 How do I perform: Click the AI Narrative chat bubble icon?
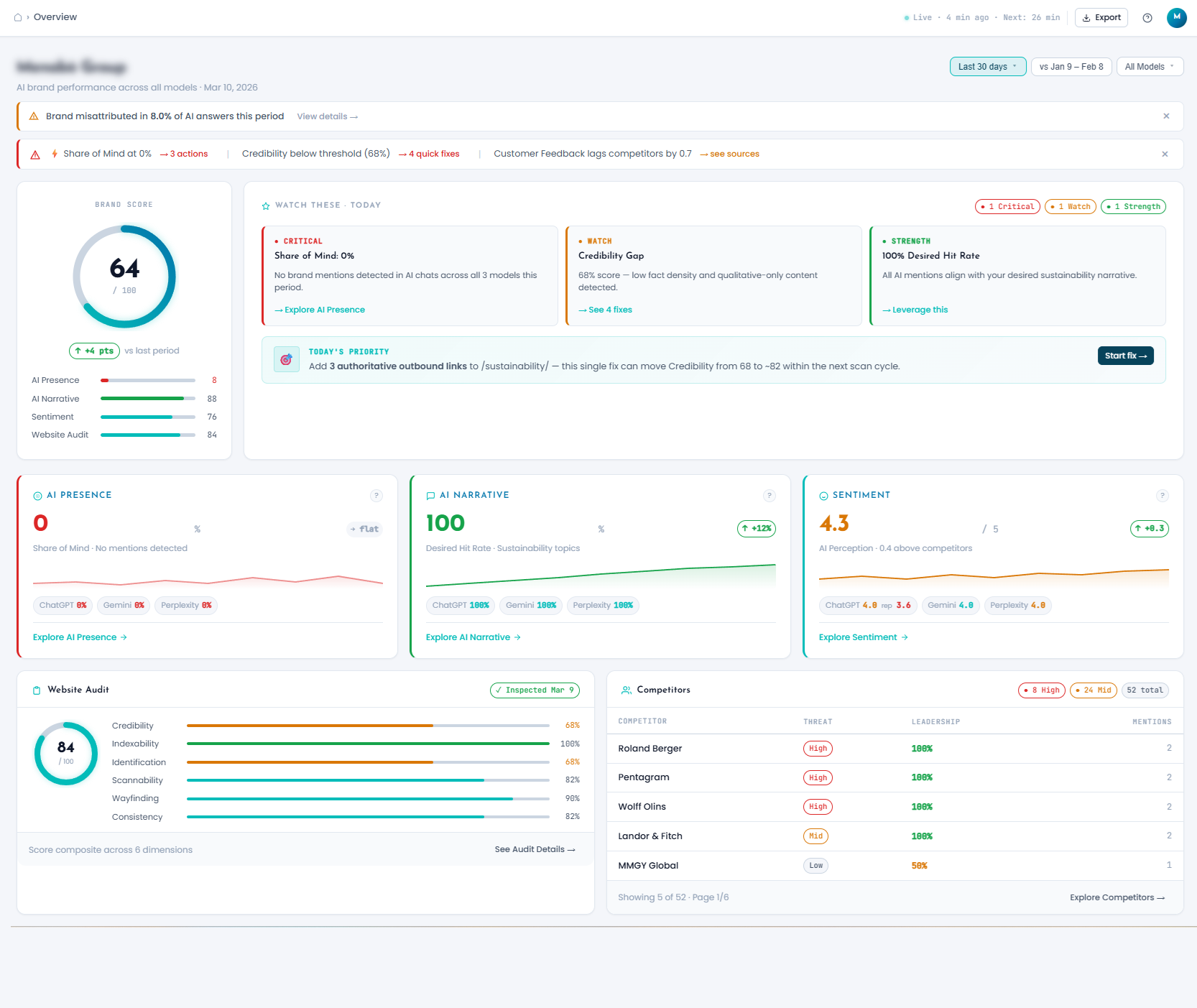pyautogui.click(x=430, y=495)
